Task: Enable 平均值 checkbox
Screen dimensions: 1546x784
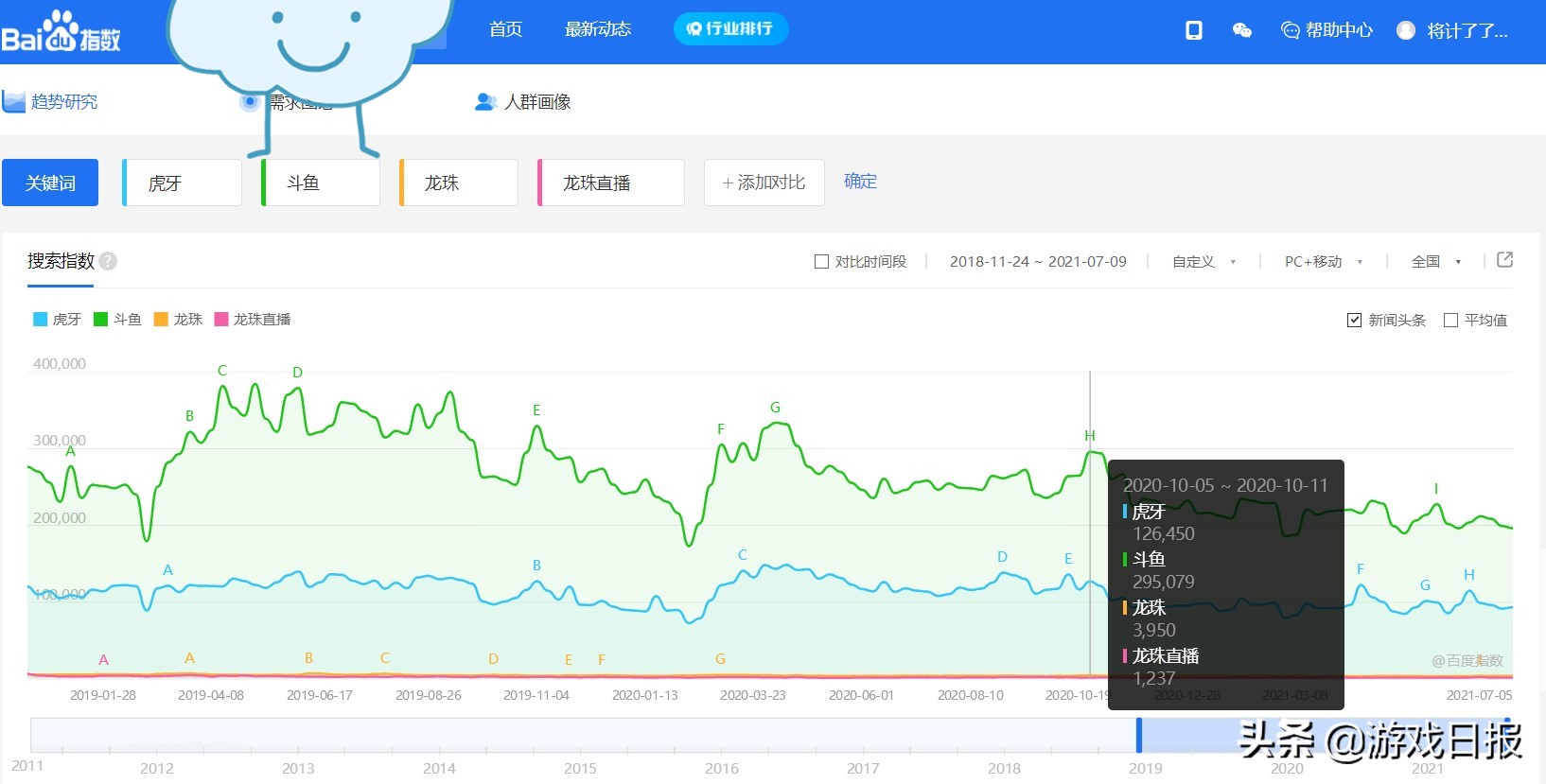Action: pos(1450,320)
